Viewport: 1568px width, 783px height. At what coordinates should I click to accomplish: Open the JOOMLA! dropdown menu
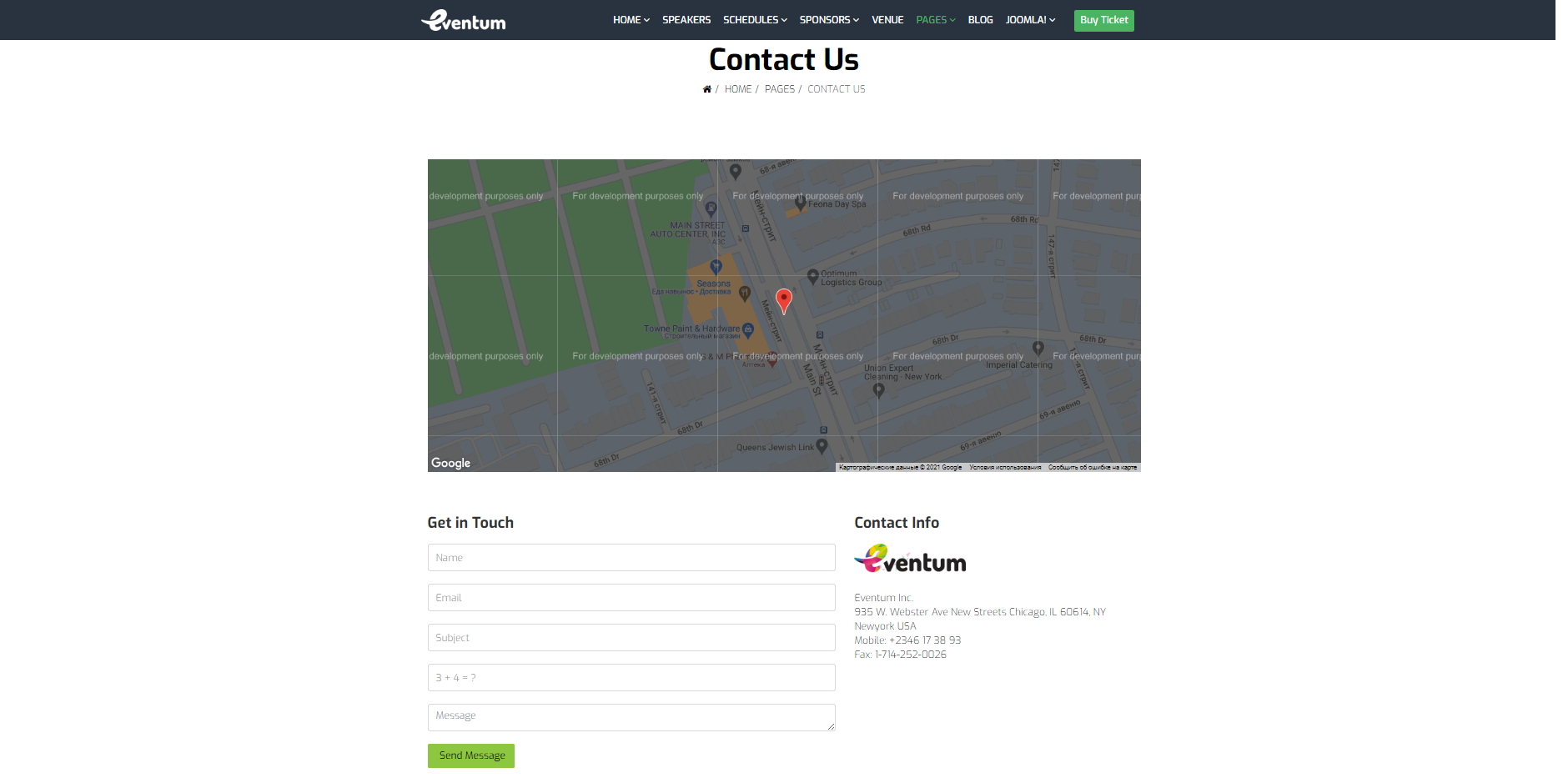pyautogui.click(x=1030, y=20)
